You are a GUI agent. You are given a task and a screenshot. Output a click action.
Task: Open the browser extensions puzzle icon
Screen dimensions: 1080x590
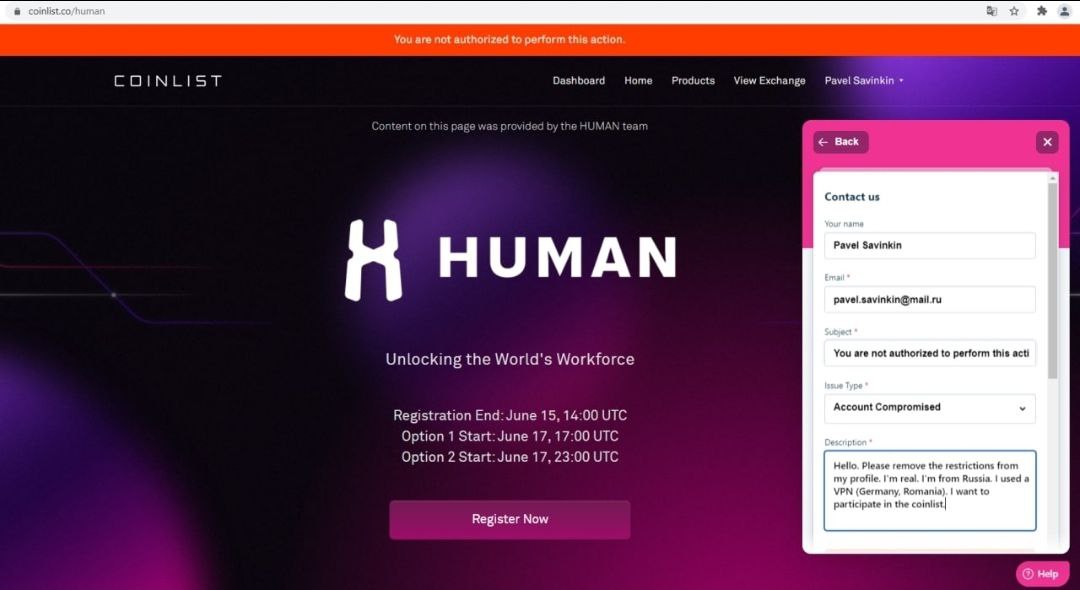coord(1041,11)
